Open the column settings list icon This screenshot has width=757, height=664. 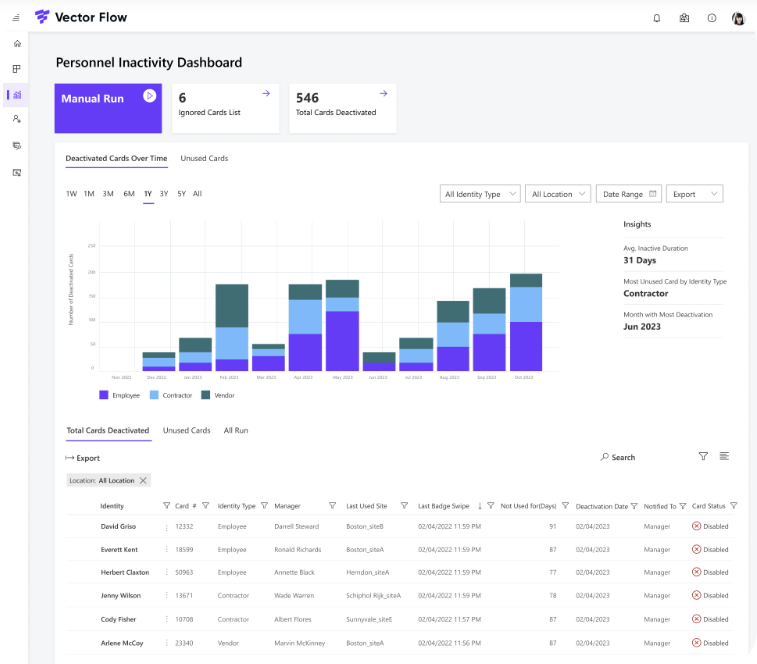point(724,456)
